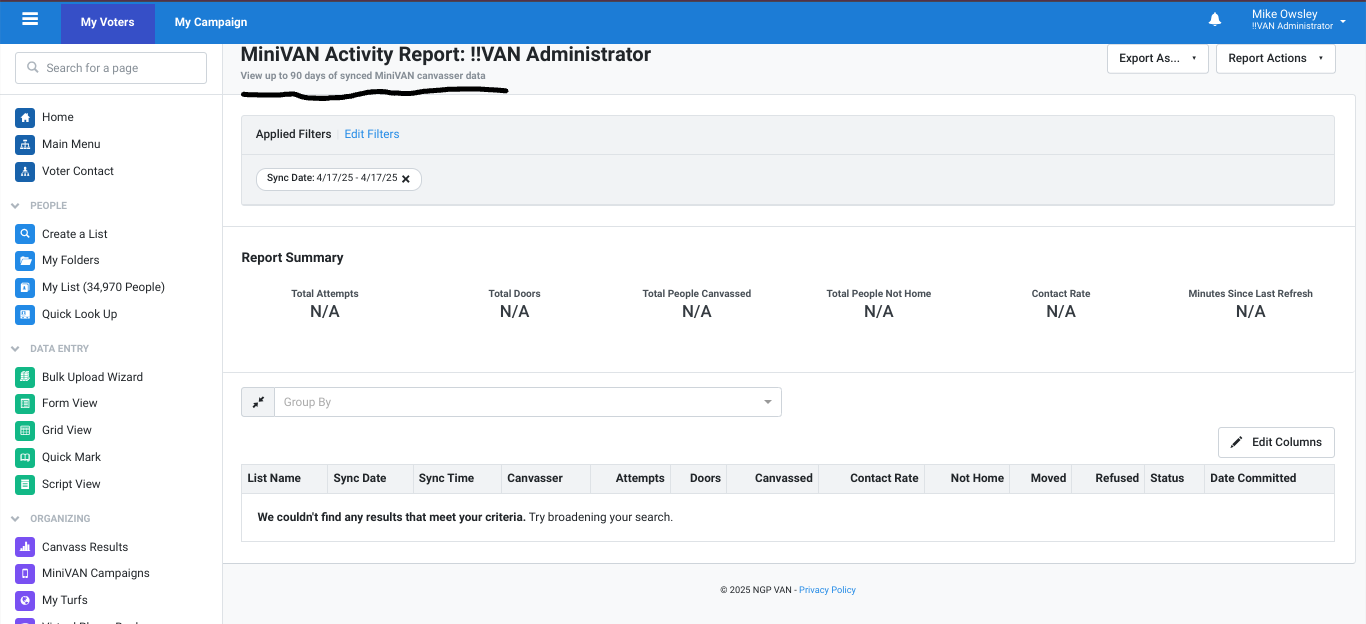
Task: Click the Search for a page field
Action: [x=111, y=68]
